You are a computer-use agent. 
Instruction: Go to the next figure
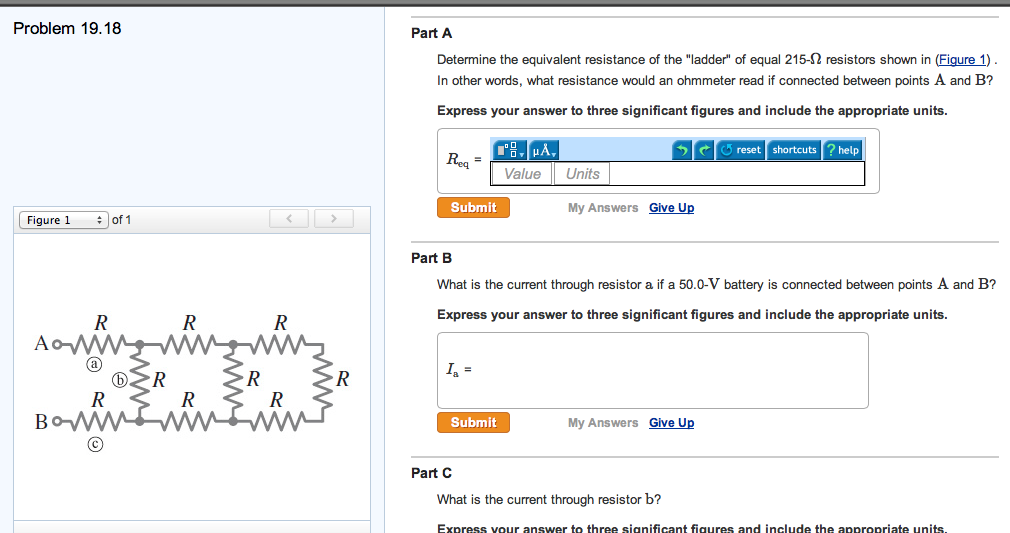(334, 219)
